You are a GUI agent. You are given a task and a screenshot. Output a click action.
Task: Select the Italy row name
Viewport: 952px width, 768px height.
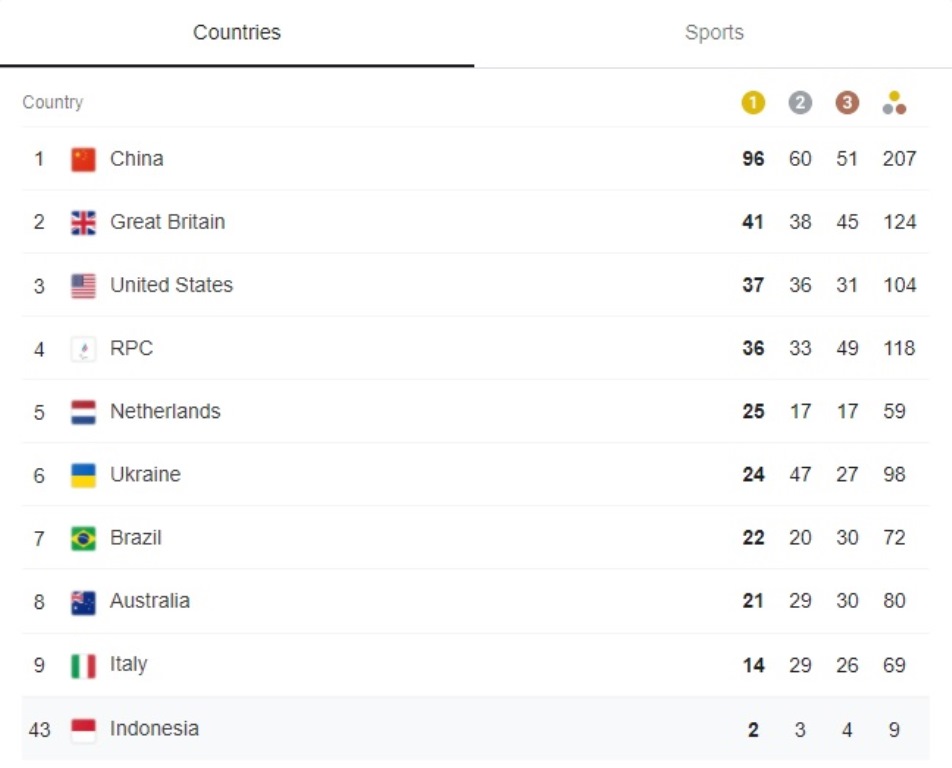click(x=128, y=665)
